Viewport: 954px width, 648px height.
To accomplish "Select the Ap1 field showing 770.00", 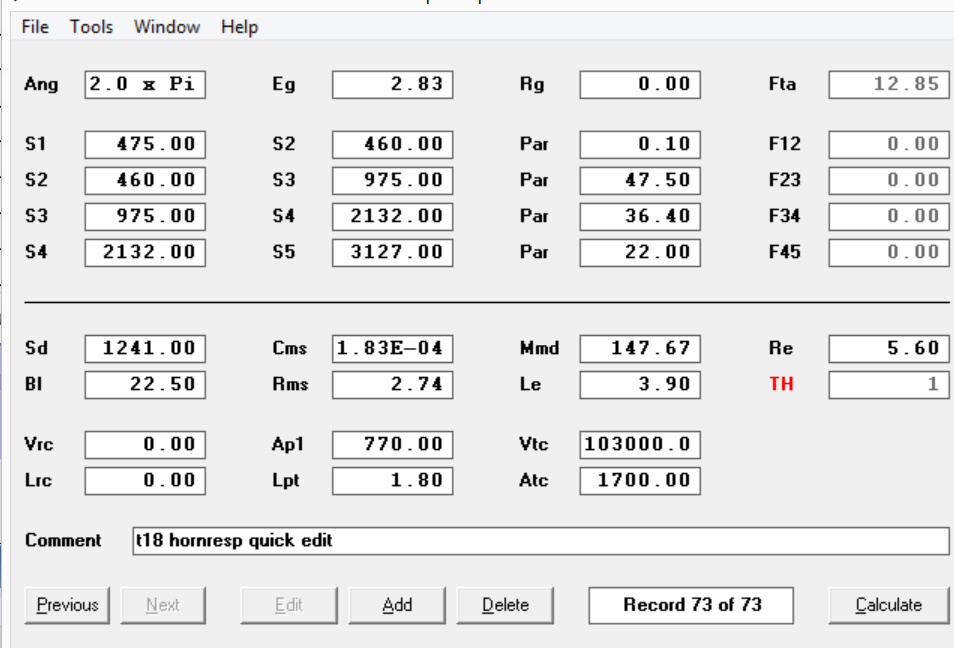I will click(392, 445).
